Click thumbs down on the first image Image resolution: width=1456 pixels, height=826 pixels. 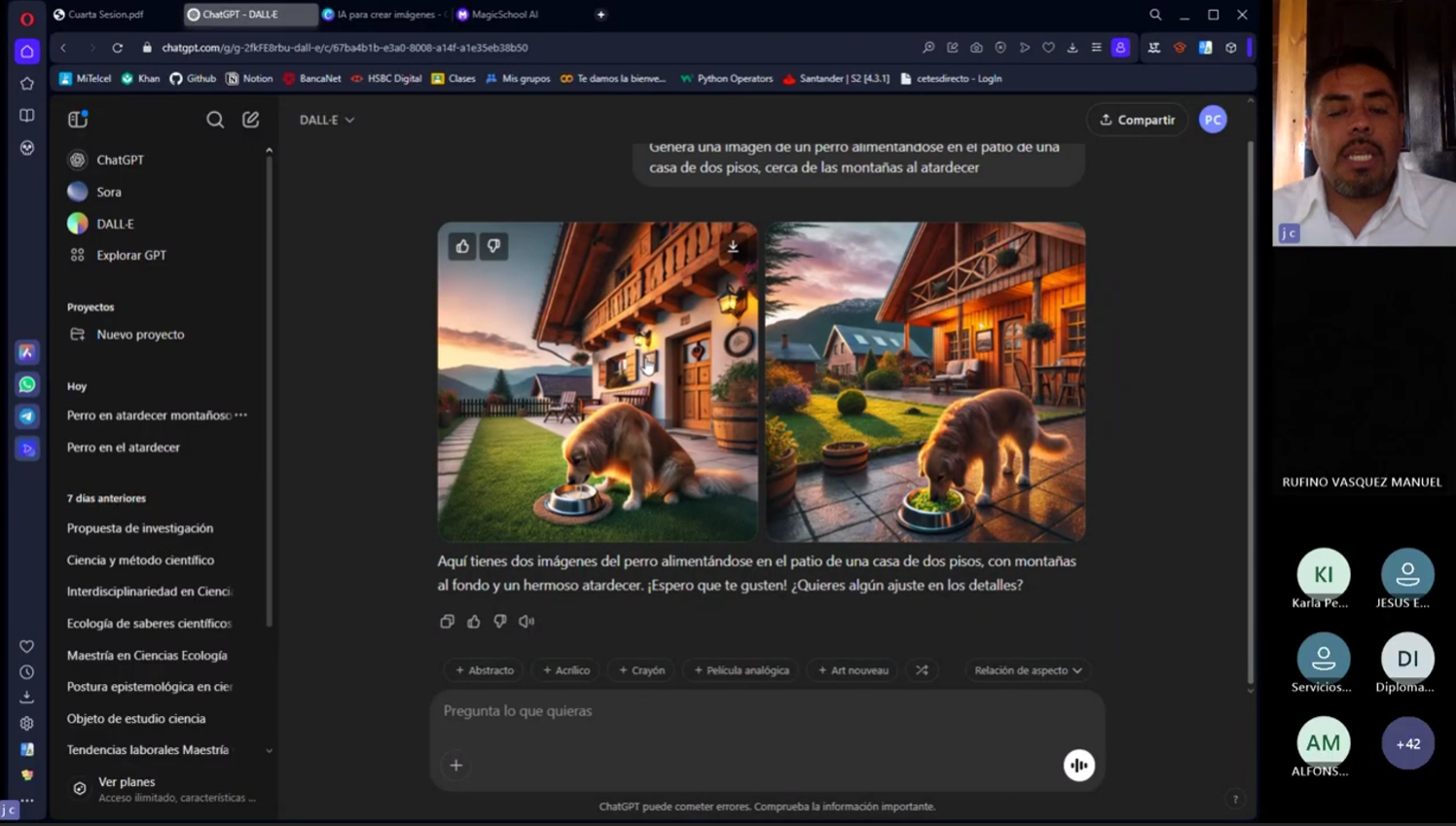pyautogui.click(x=493, y=247)
